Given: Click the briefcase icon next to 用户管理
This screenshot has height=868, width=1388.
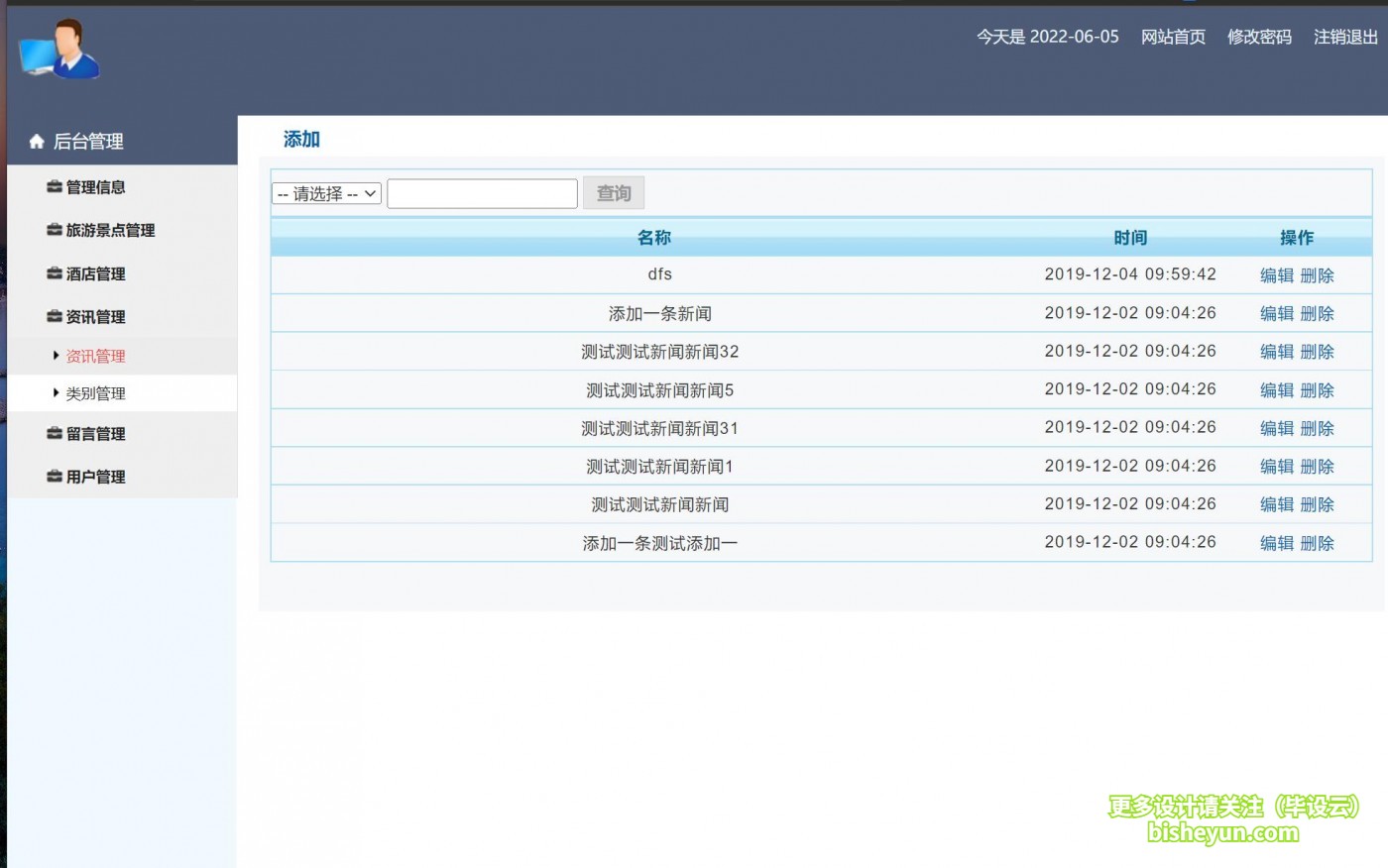Looking at the screenshot, I should 55,477.
